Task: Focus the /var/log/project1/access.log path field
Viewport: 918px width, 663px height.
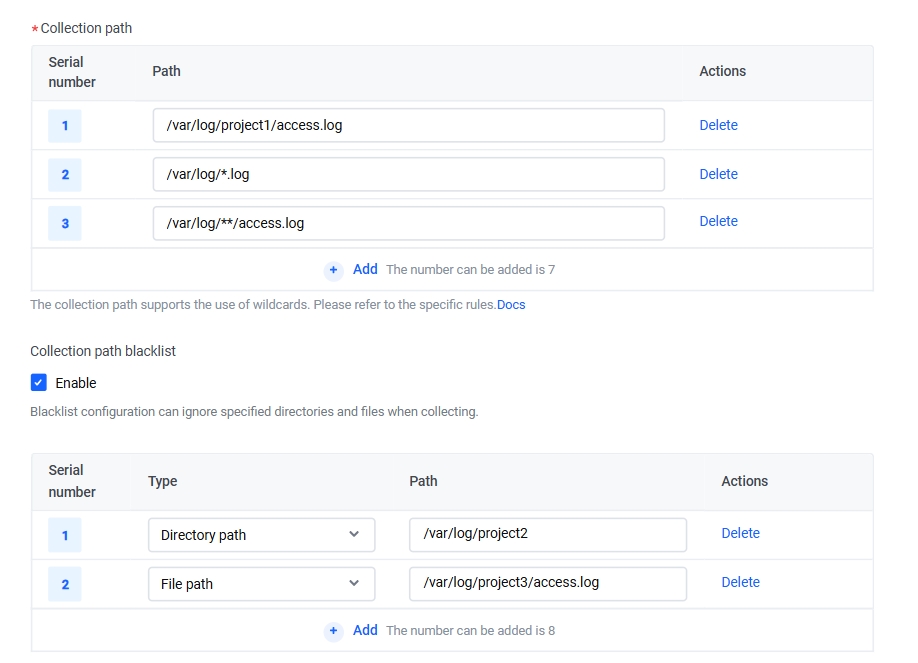Action: (x=409, y=125)
